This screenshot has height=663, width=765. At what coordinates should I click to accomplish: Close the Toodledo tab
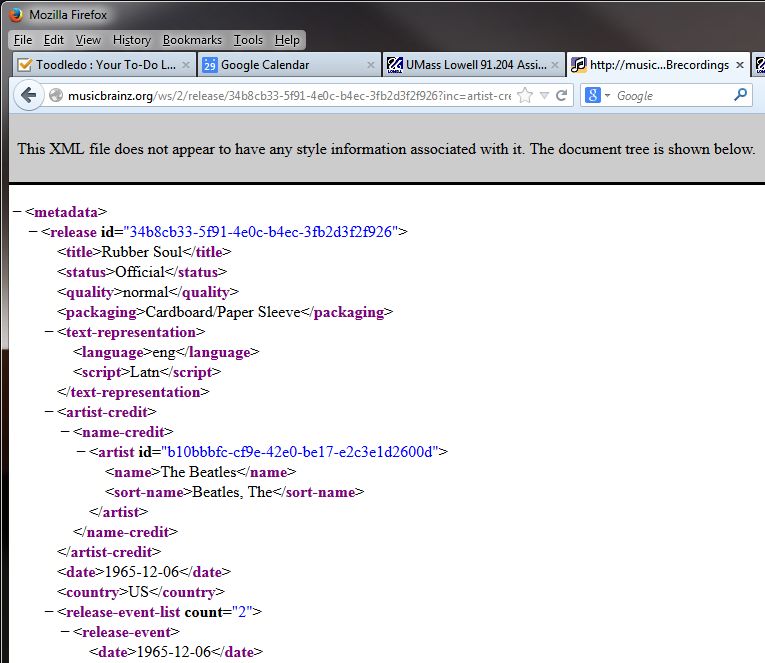click(x=186, y=65)
